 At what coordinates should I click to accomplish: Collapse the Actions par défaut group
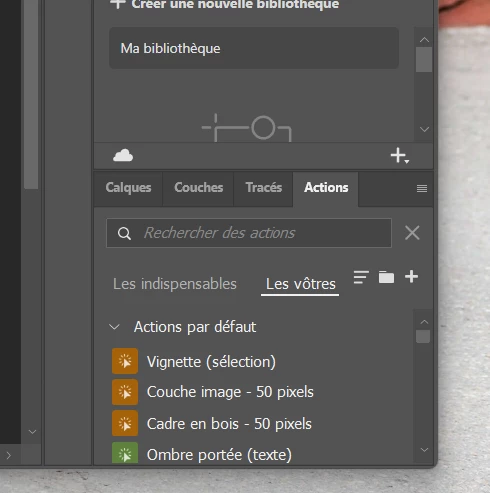pyautogui.click(x=114, y=327)
